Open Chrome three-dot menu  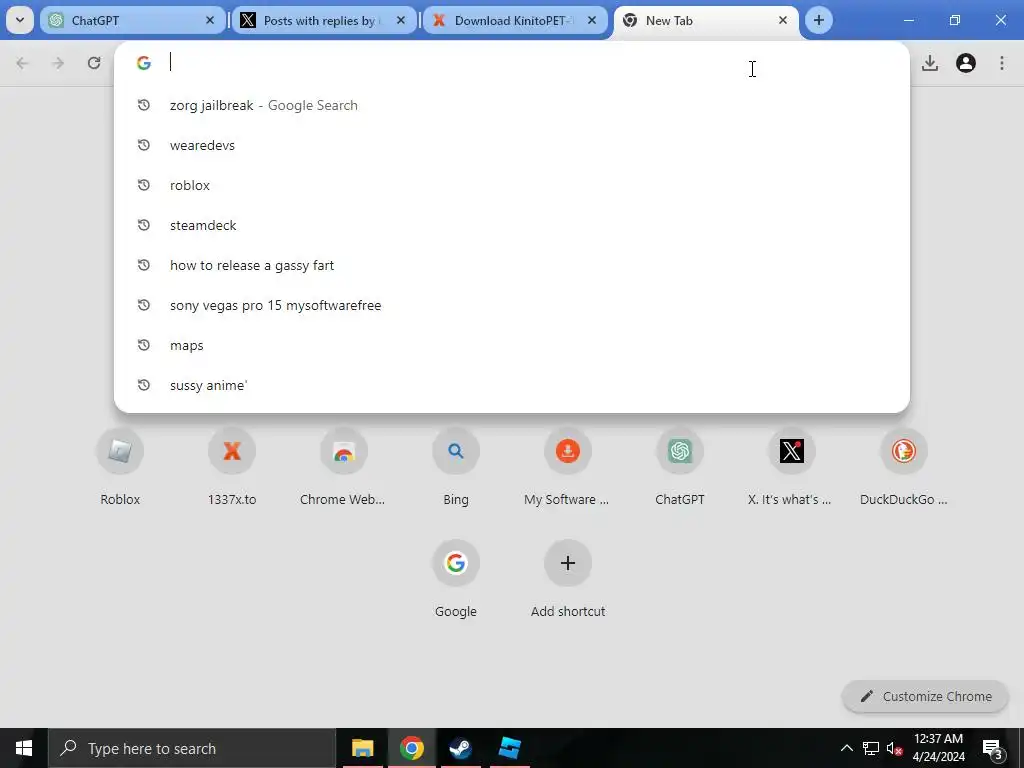pyautogui.click(x=1002, y=63)
